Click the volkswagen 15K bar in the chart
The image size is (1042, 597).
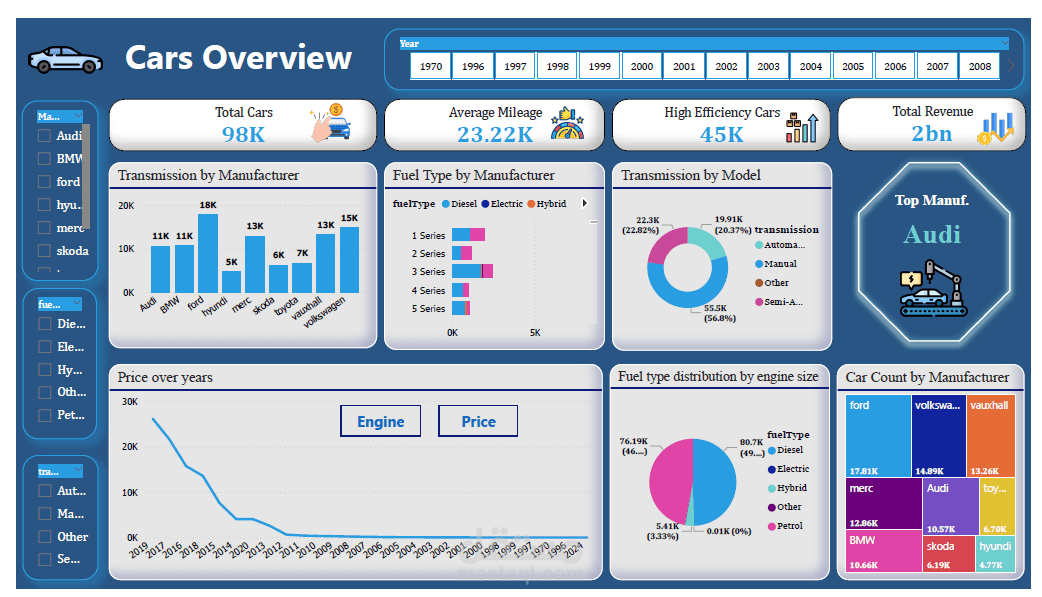coord(350,260)
